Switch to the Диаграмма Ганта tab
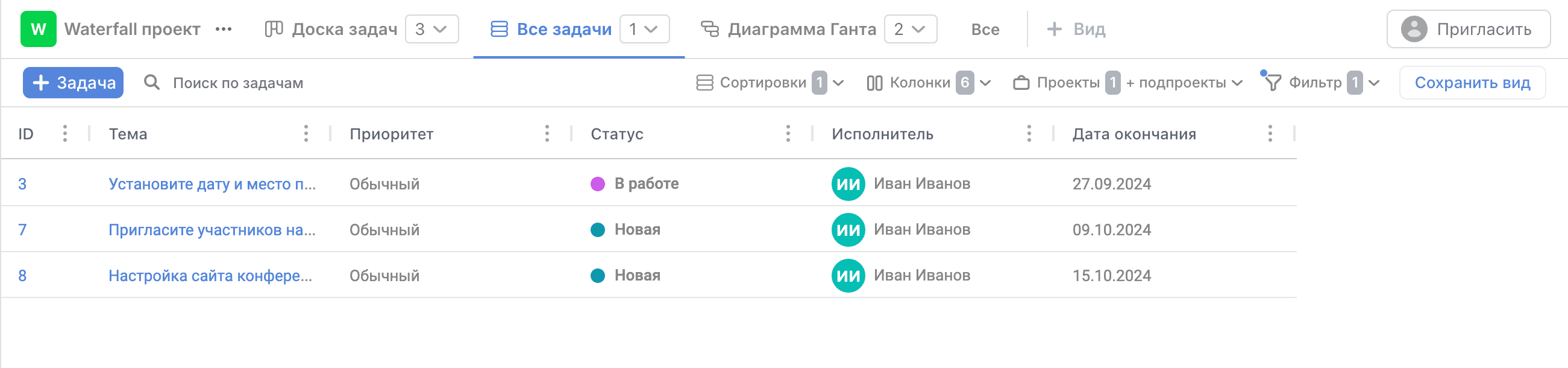 tap(801, 28)
